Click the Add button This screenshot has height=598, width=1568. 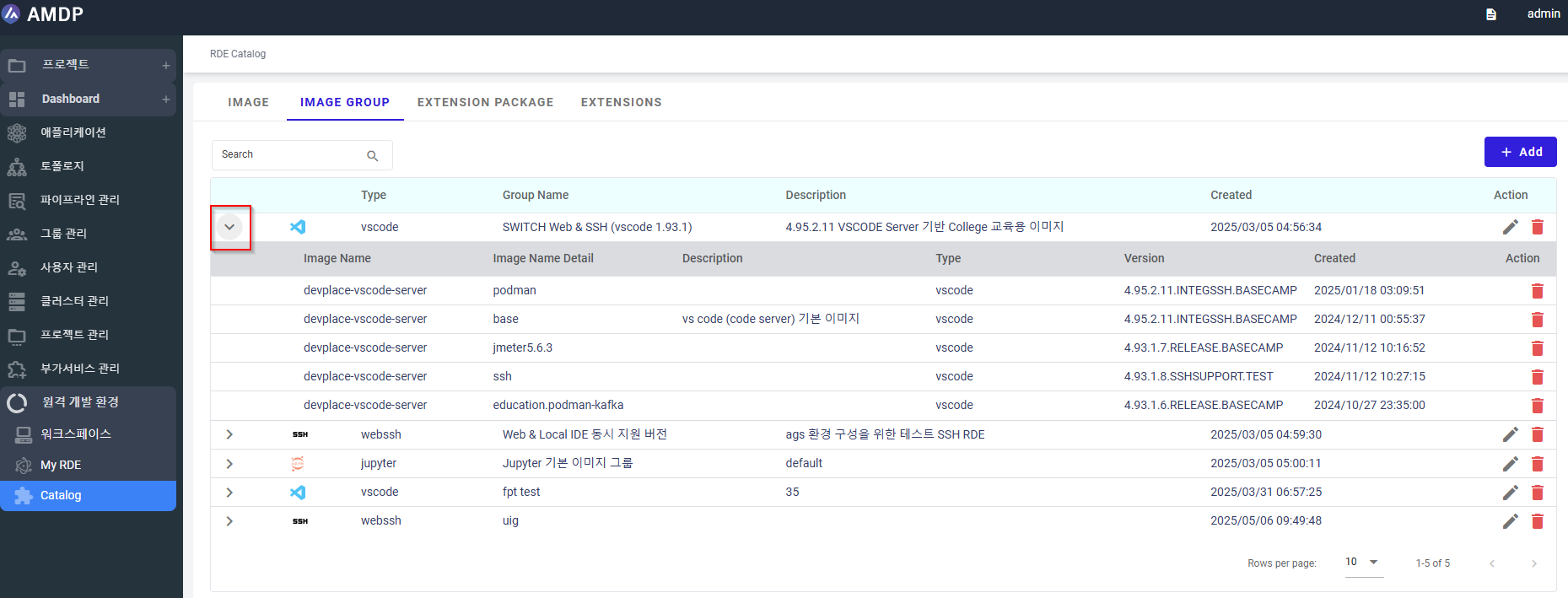pyautogui.click(x=1520, y=152)
